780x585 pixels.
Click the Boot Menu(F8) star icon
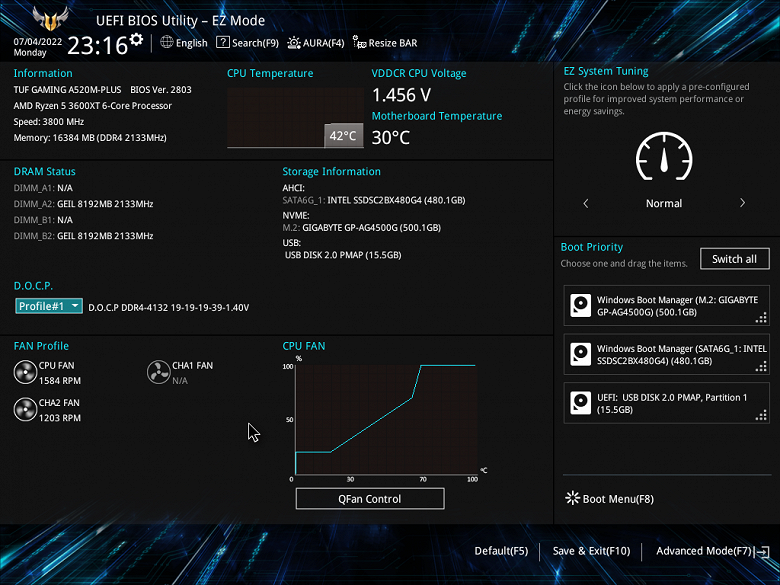click(573, 498)
